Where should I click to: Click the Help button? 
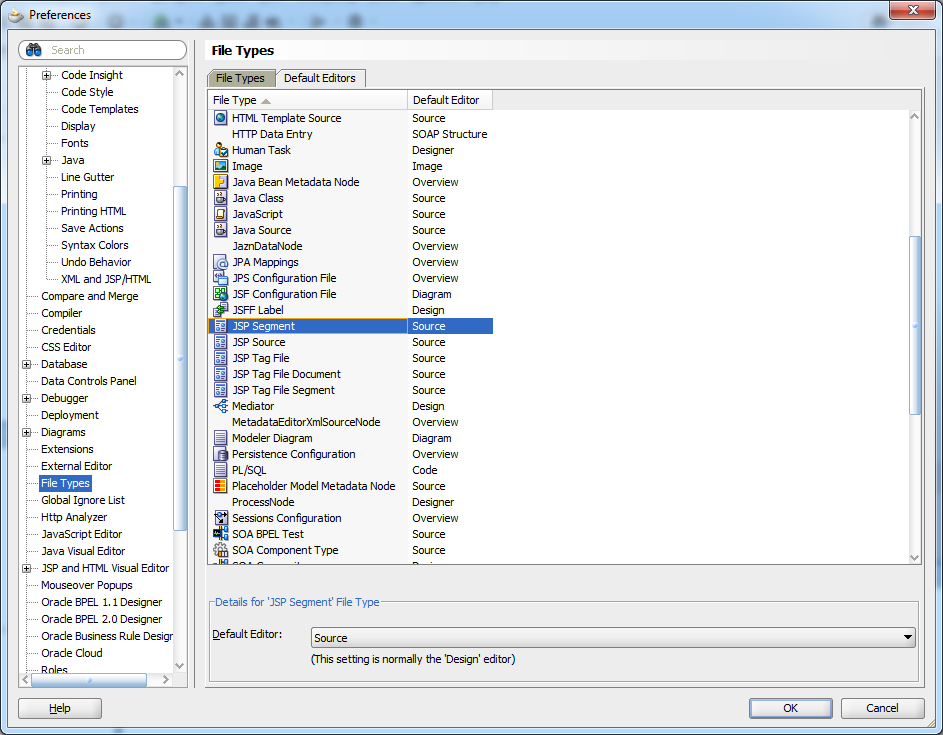(59, 708)
